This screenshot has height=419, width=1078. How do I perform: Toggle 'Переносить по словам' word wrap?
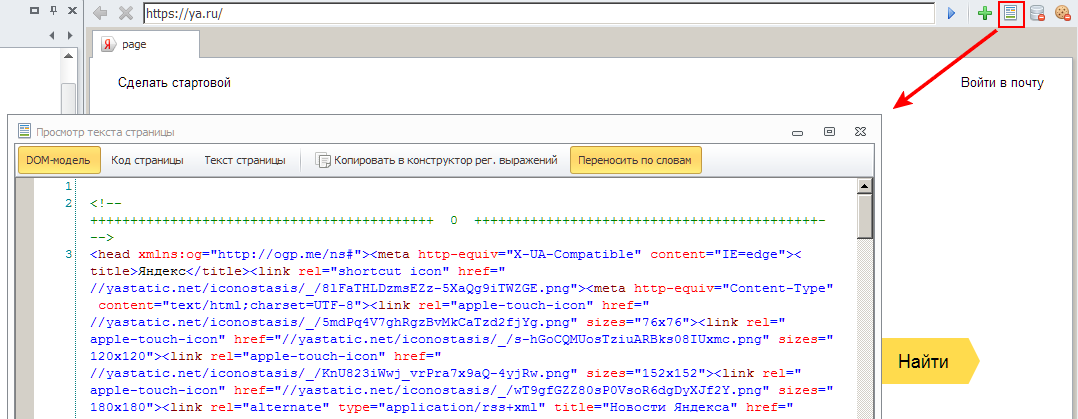(636, 160)
